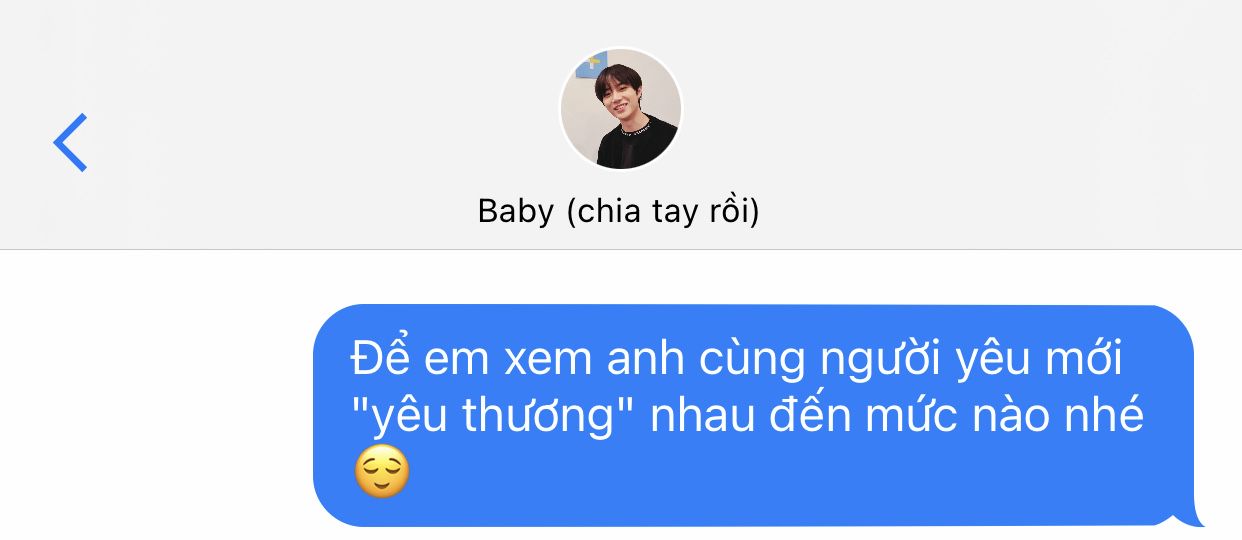Click the relieved face emoji in message
The height and width of the screenshot is (540, 1242).
pos(382,474)
